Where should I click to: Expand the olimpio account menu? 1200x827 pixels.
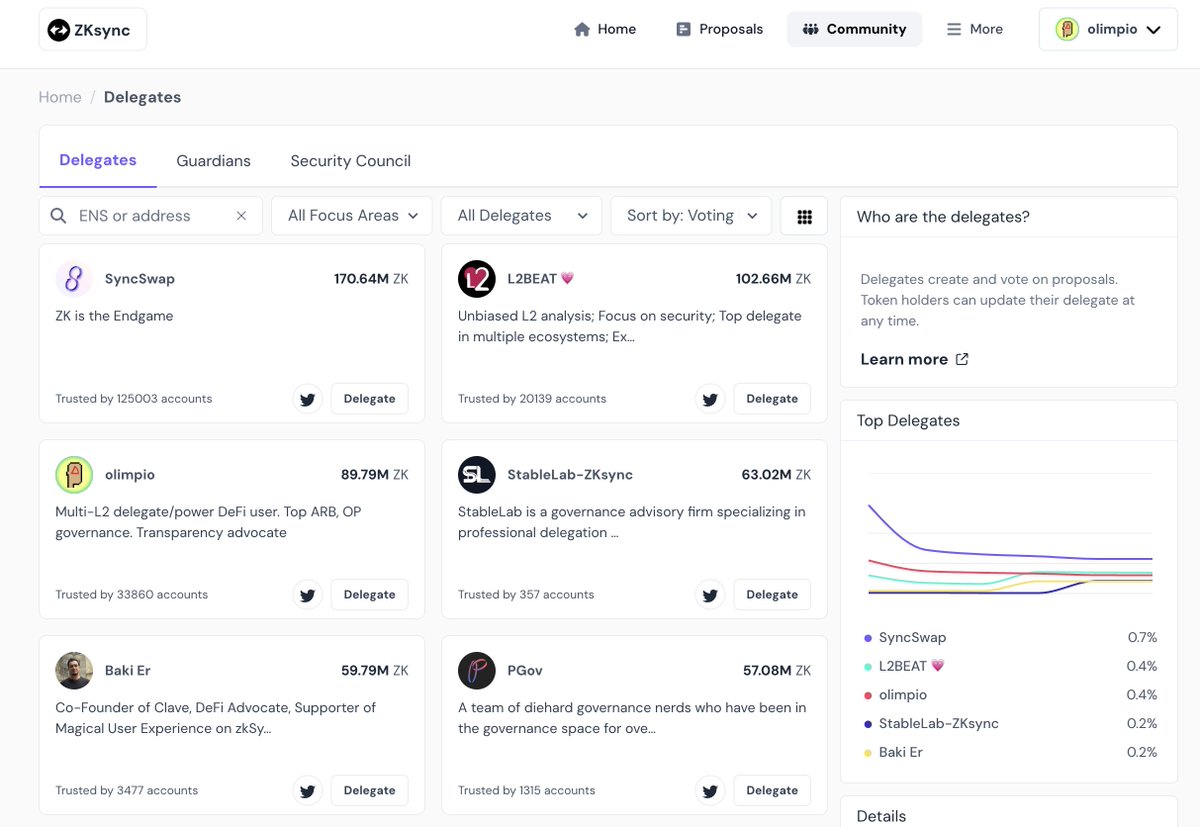pyautogui.click(x=1108, y=30)
